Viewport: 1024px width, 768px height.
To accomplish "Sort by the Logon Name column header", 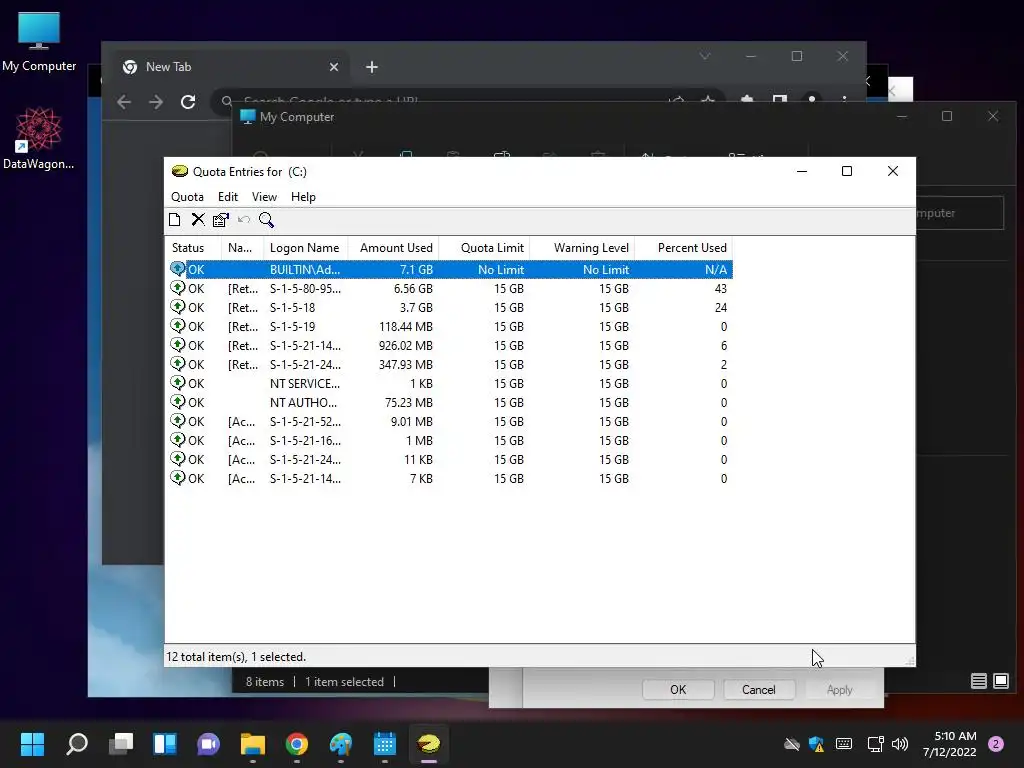I will coord(306,248).
